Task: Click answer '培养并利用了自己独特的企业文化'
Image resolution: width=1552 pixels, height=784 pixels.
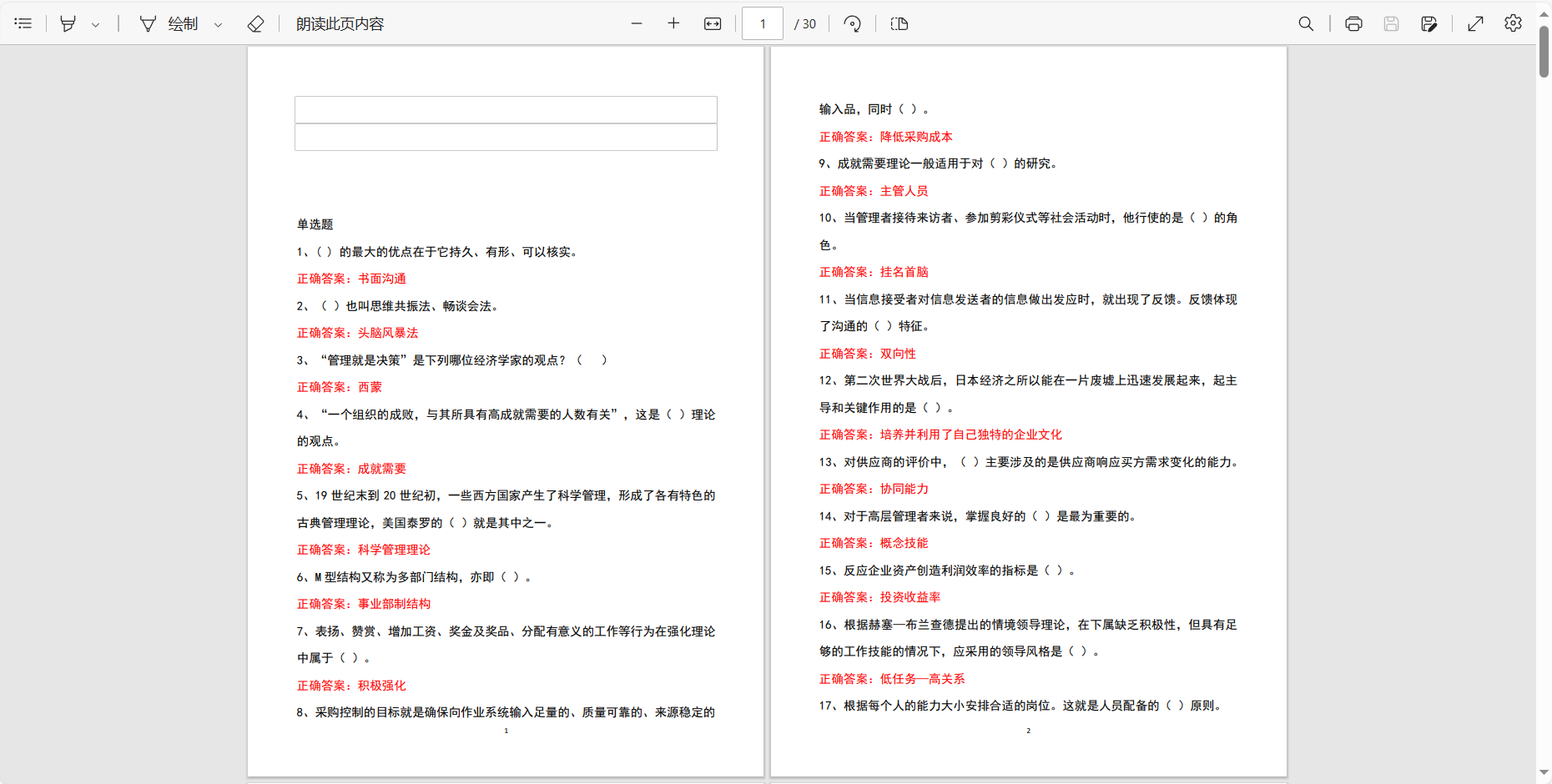Action: (971, 435)
